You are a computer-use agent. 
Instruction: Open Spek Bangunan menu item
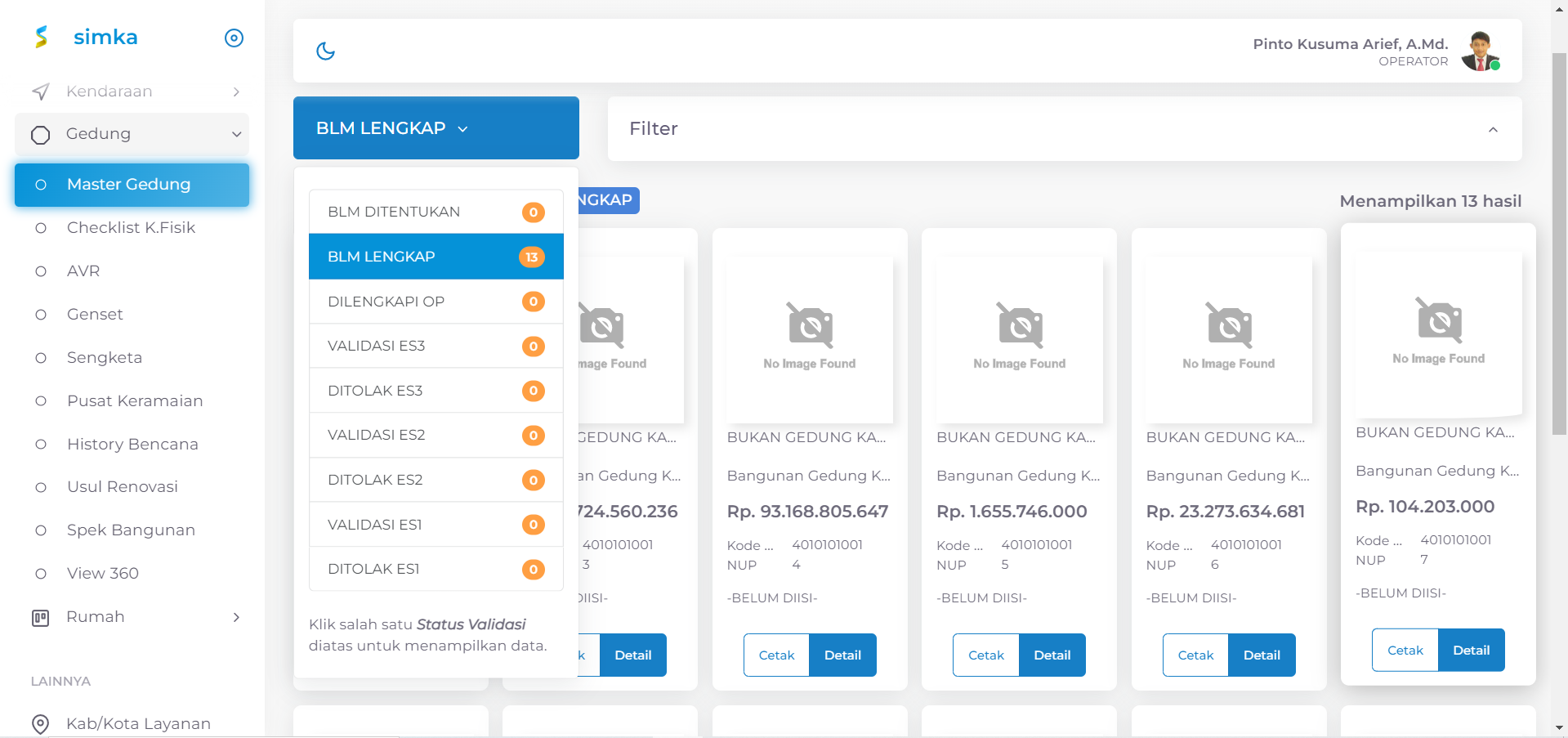pyautogui.click(x=132, y=530)
